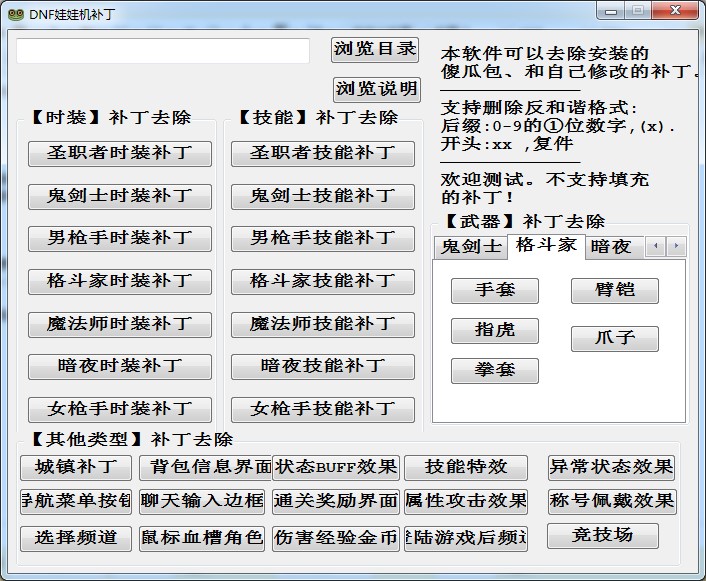Image resolution: width=706 pixels, height=581 pixels.
Task: Minimize the DNF娃娃机补丁 window
Action: [611, 10]
